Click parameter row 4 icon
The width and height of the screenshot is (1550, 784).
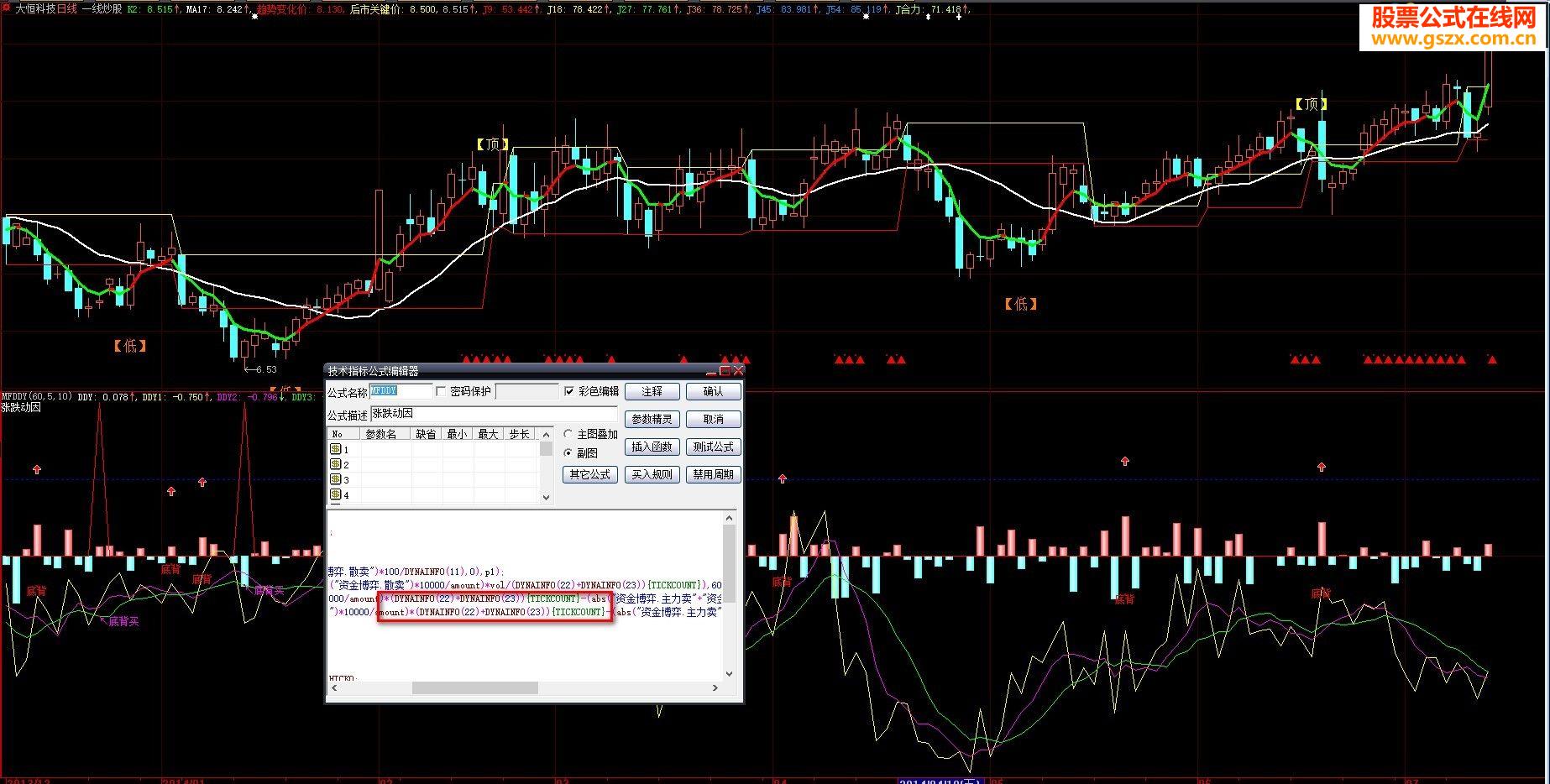[336, 495]
